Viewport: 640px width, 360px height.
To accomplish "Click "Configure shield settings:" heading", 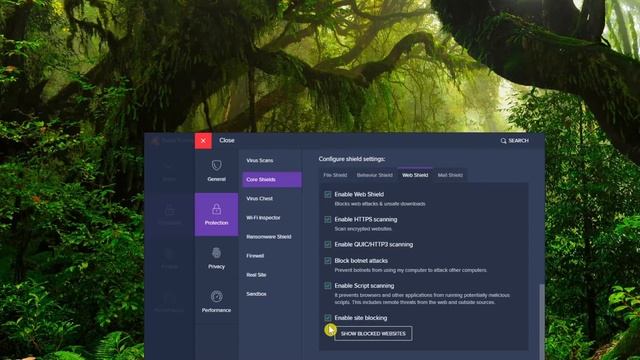I will pos(352,159).
